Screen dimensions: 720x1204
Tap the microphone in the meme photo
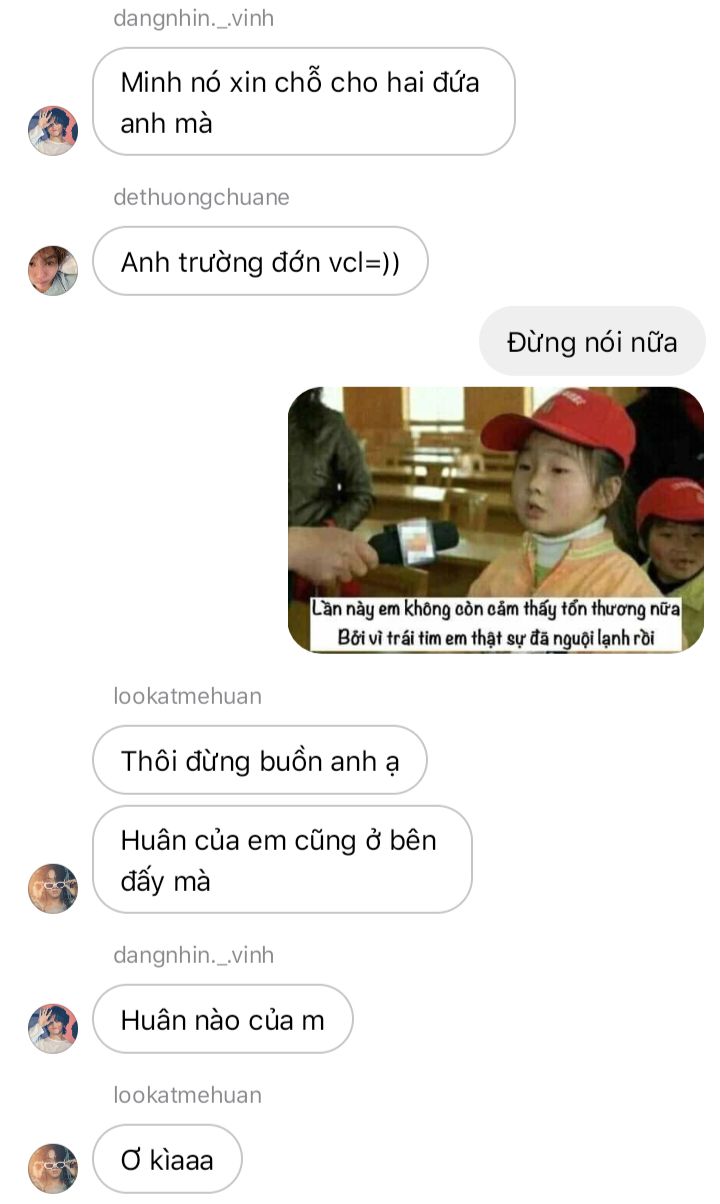pos(412,541)
